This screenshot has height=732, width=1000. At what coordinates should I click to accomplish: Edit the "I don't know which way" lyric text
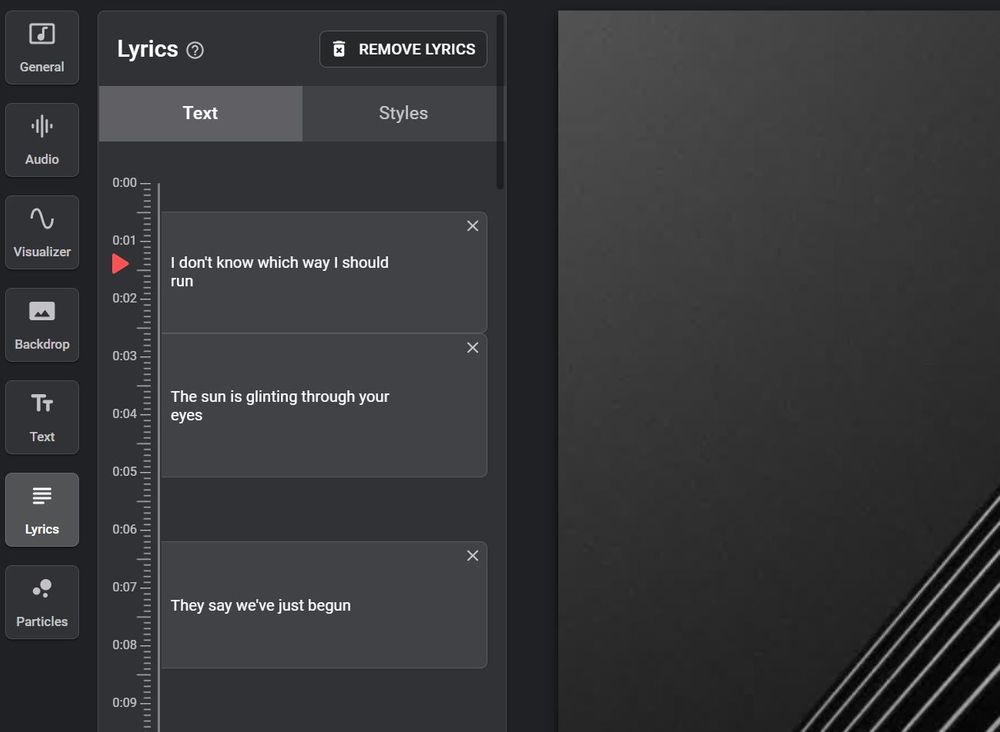pyautogui.click(x=280, y=272)
